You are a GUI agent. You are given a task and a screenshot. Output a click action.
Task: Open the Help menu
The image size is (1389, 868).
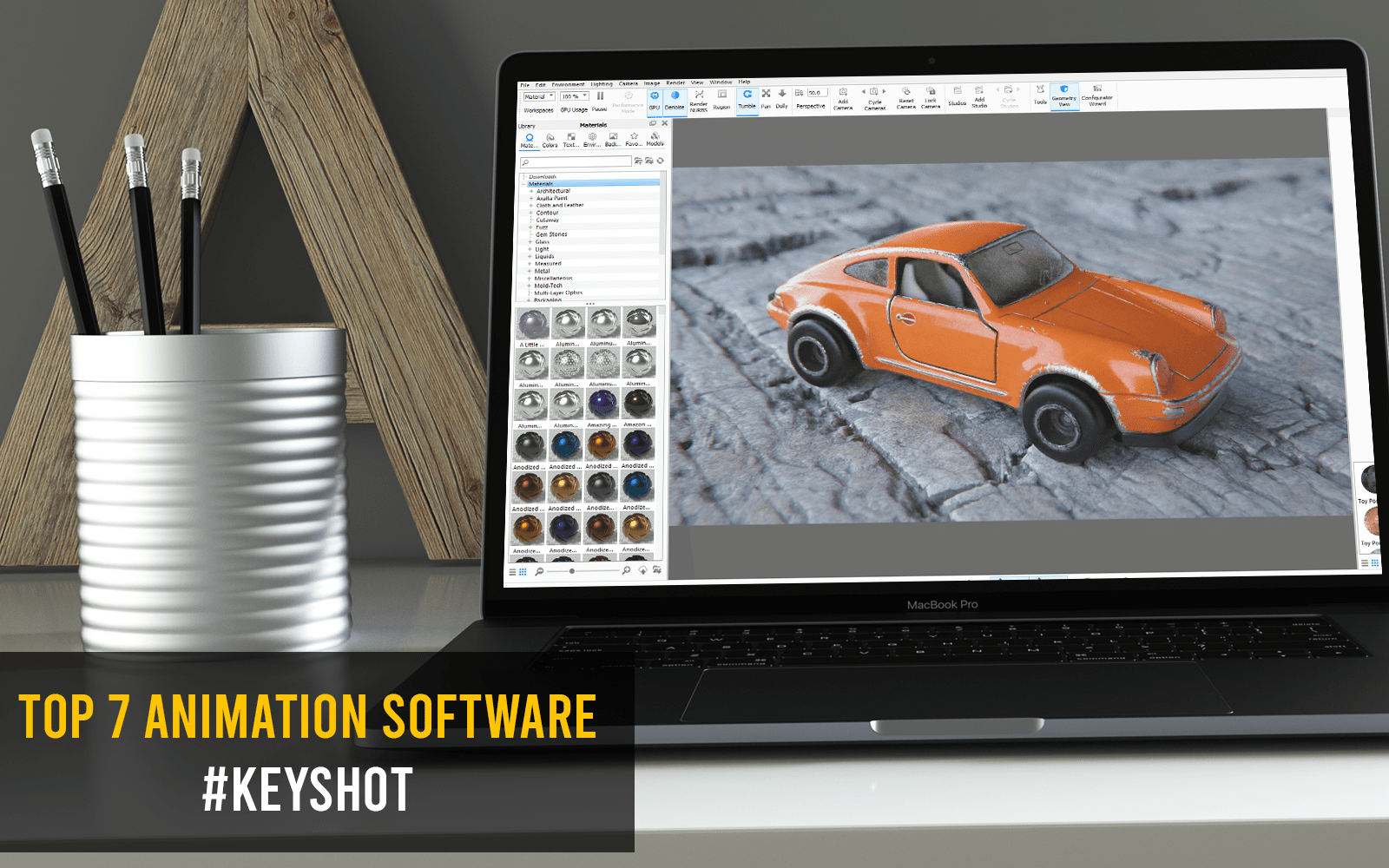744,82
